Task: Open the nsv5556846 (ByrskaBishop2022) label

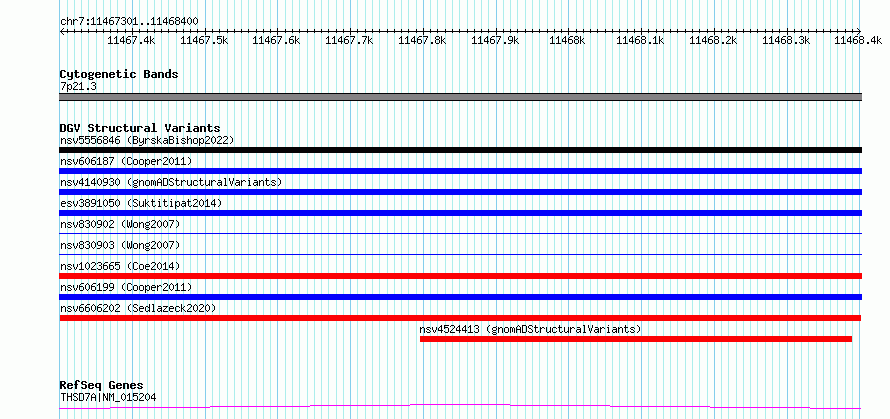Action: pyautogui.click(x=147, y=140)
